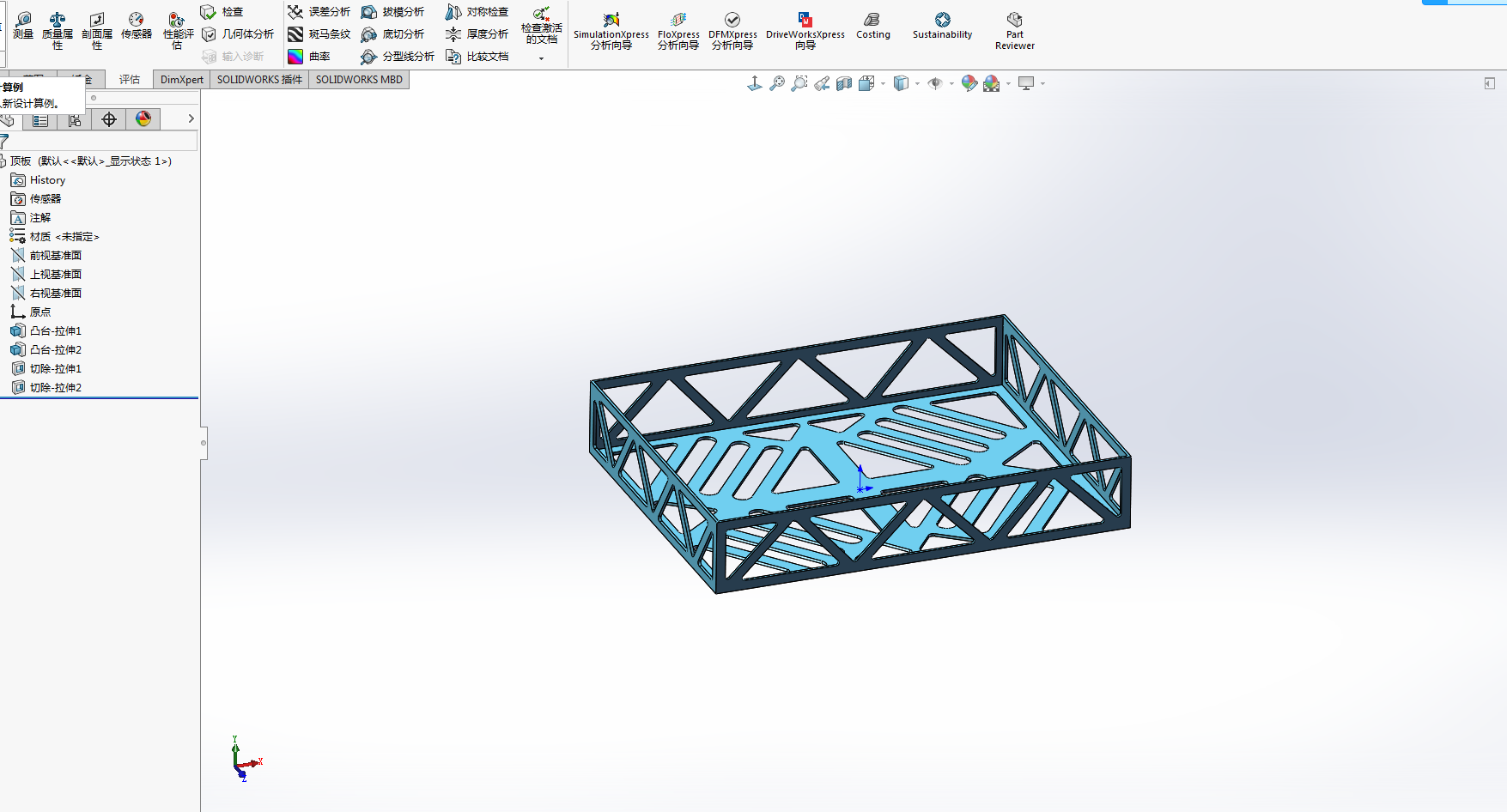1507x812 pixels.
Task: Toggle 分型线分析 parting line analysis
Action: click(398, 57)
